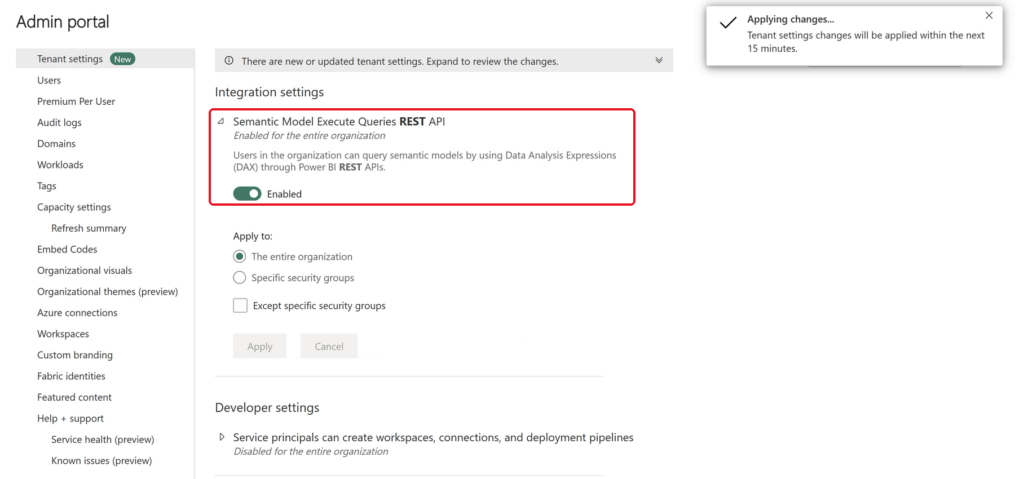Navigate to Azure connections
Screen dimensions: 1024x479
coord(77,312)
